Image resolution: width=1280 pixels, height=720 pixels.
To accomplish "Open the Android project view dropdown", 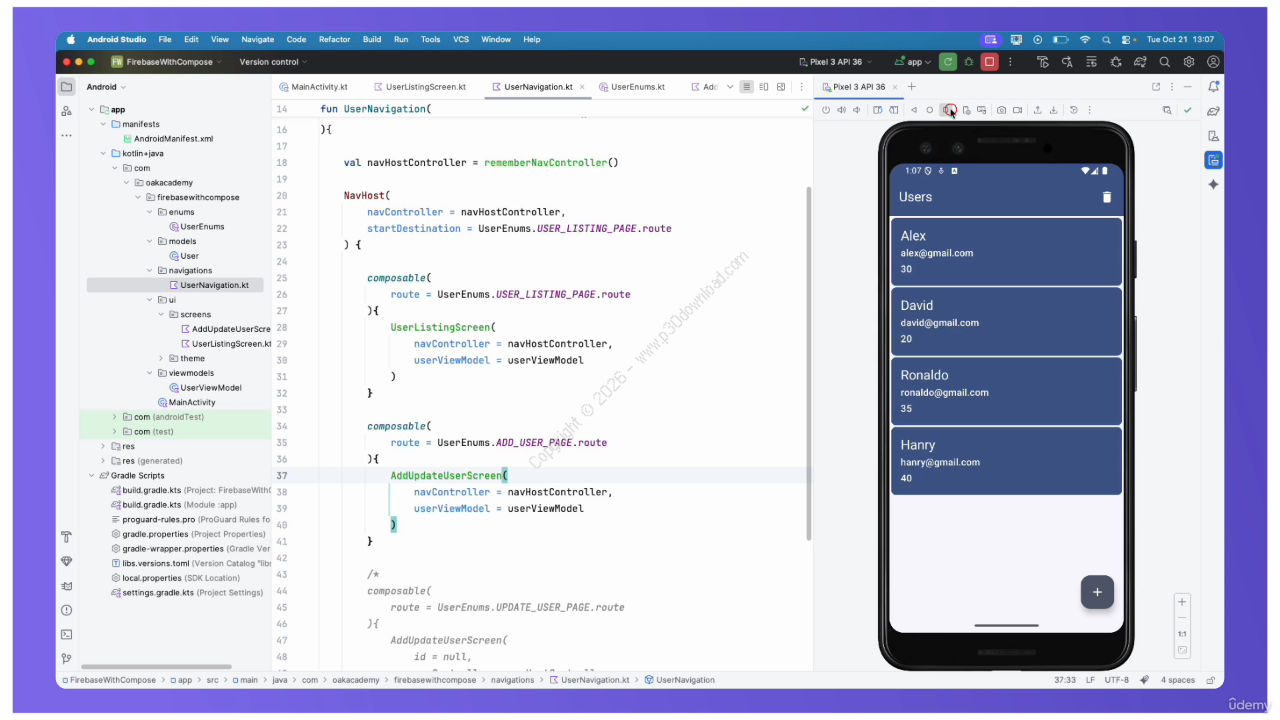I will (x=108, y=87).
